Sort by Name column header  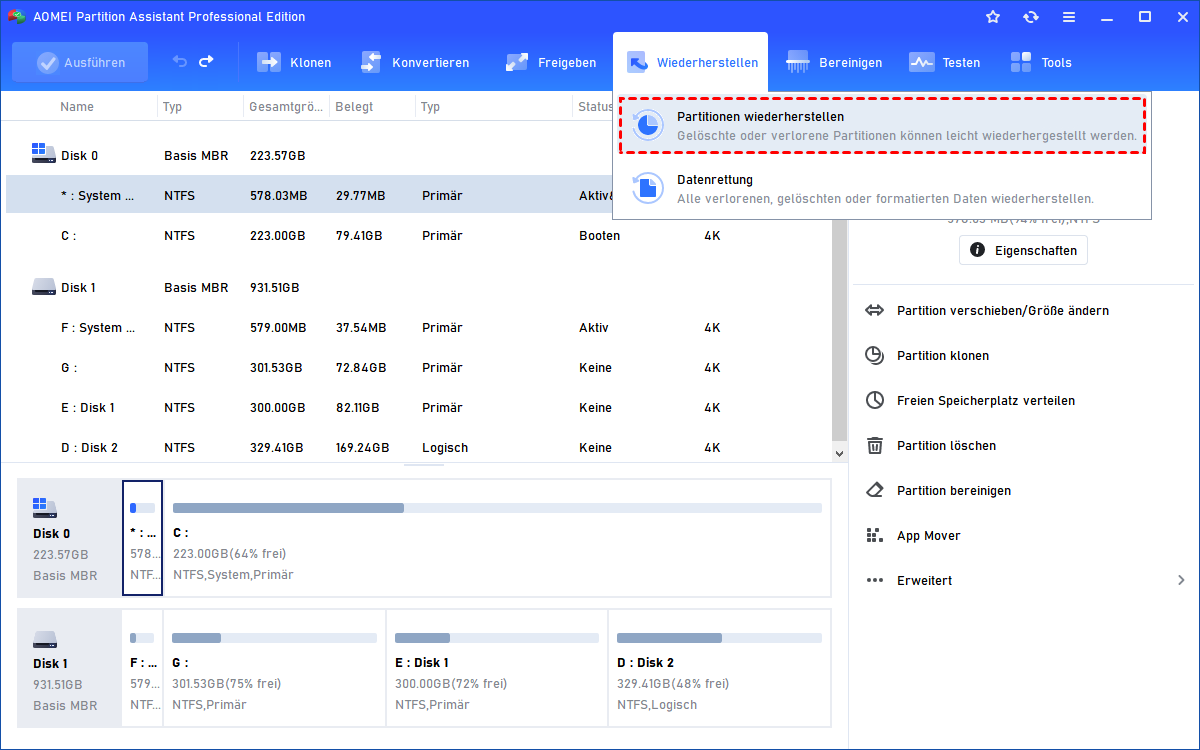(77, 106)
